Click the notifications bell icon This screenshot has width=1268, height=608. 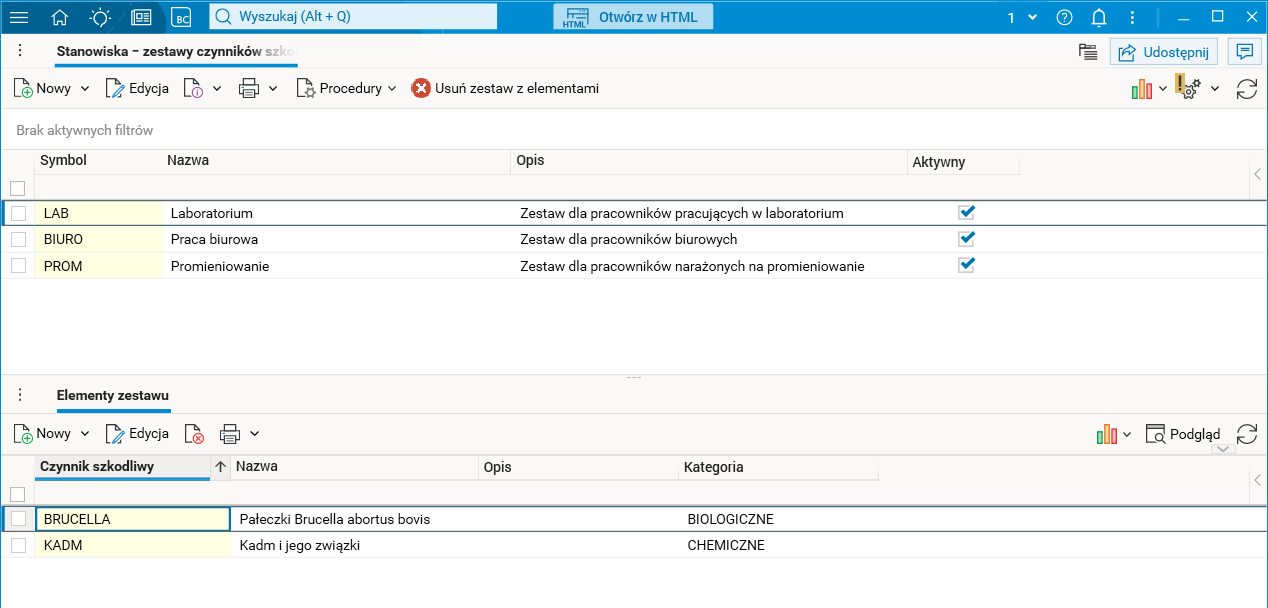(1100, 16)
